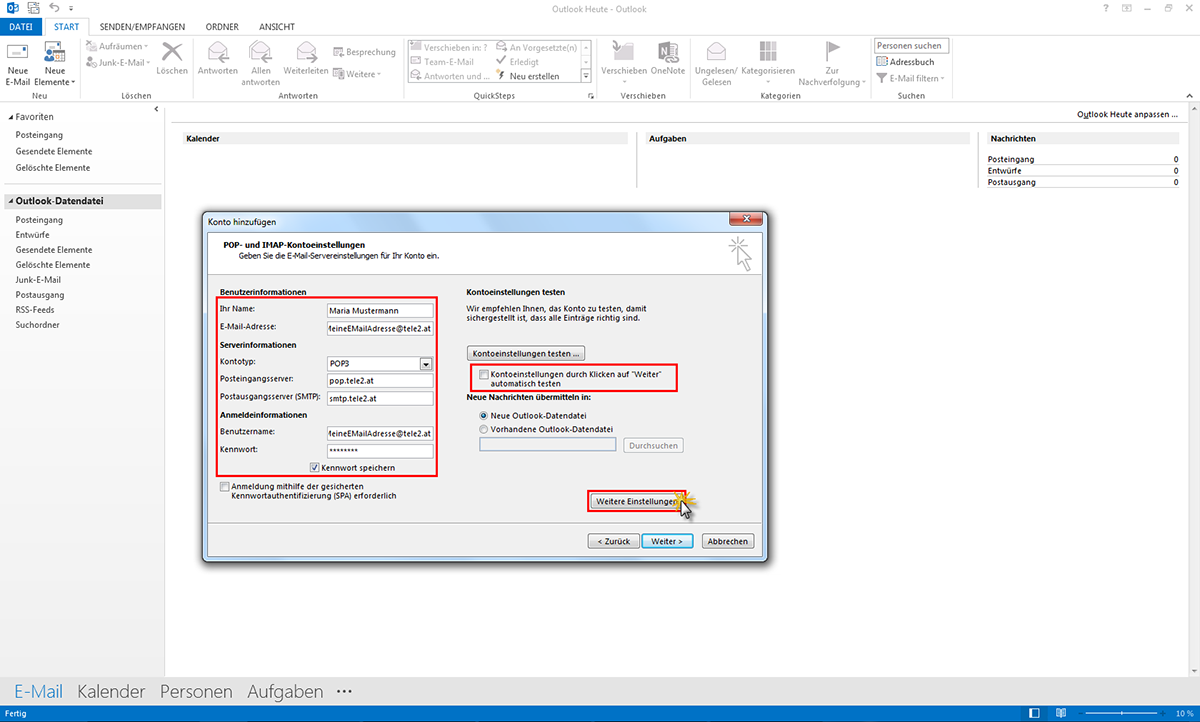This screenshot has width=1200, height=722.
Task: Open the Verschieben dropdown
Action: click(x=625, y=64)
